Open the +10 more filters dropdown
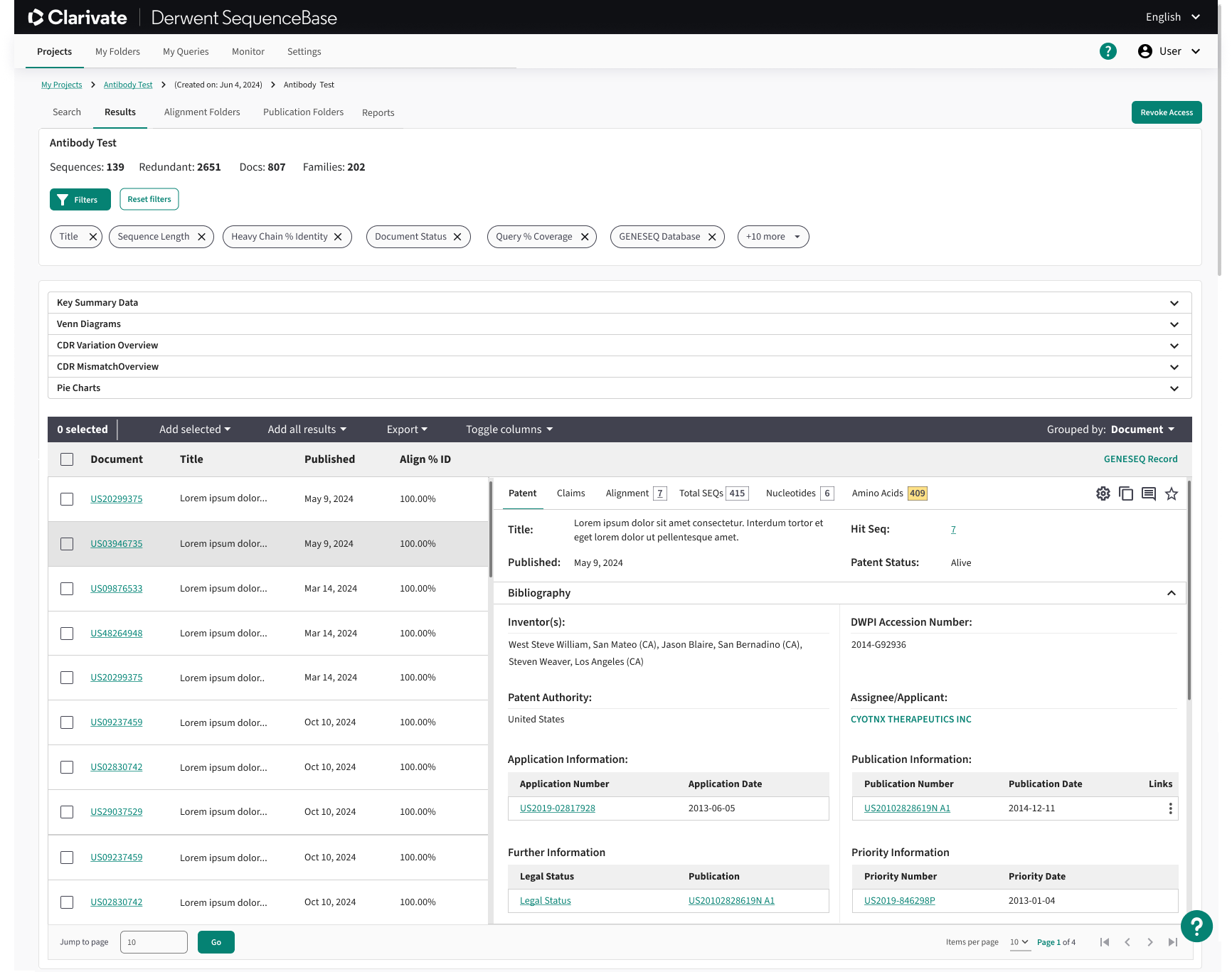Image resolution: width=1232 pixels, height=972 pixels. [x=773, y=237]
